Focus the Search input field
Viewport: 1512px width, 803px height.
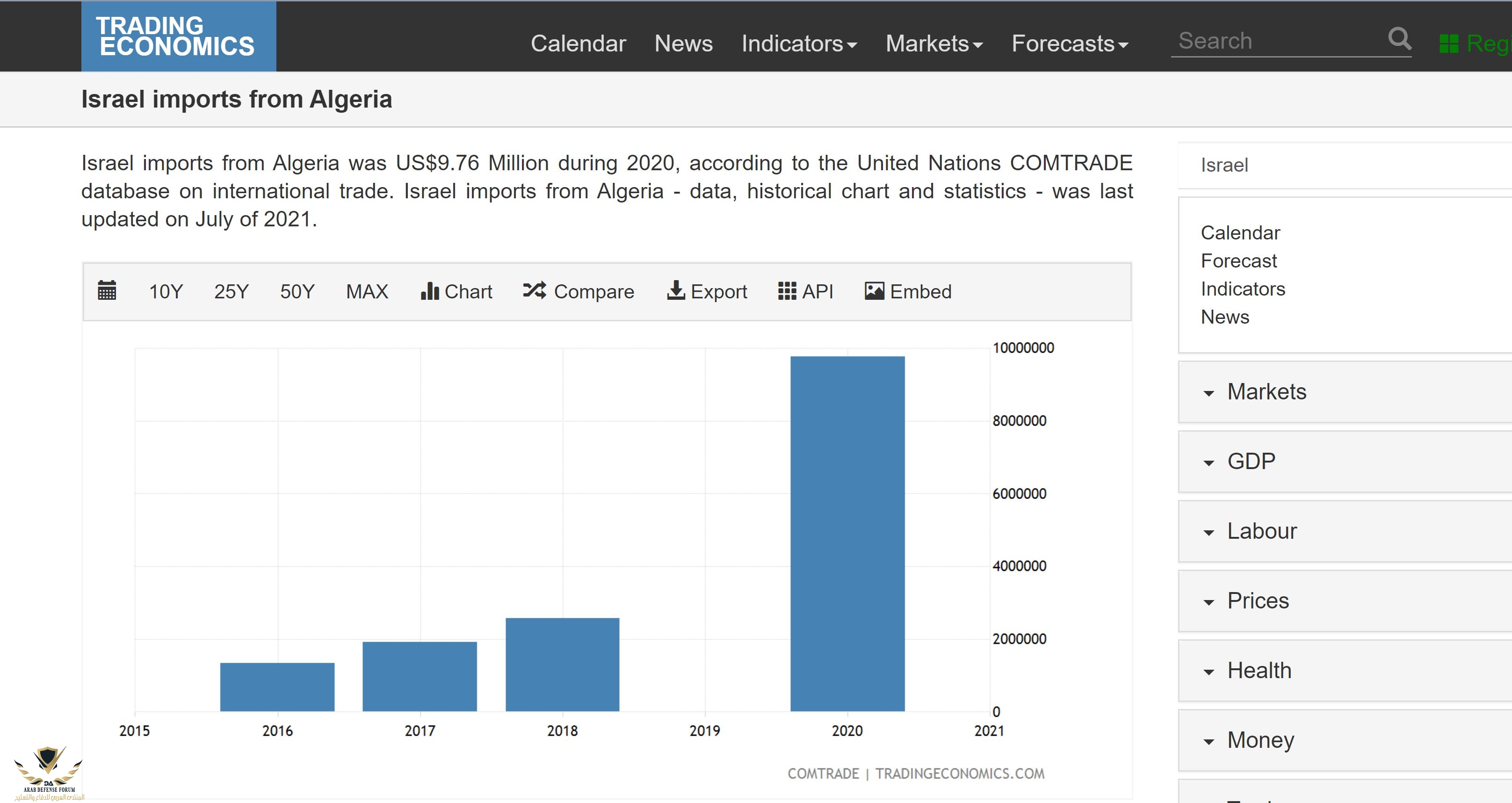tap(1280, 41)
